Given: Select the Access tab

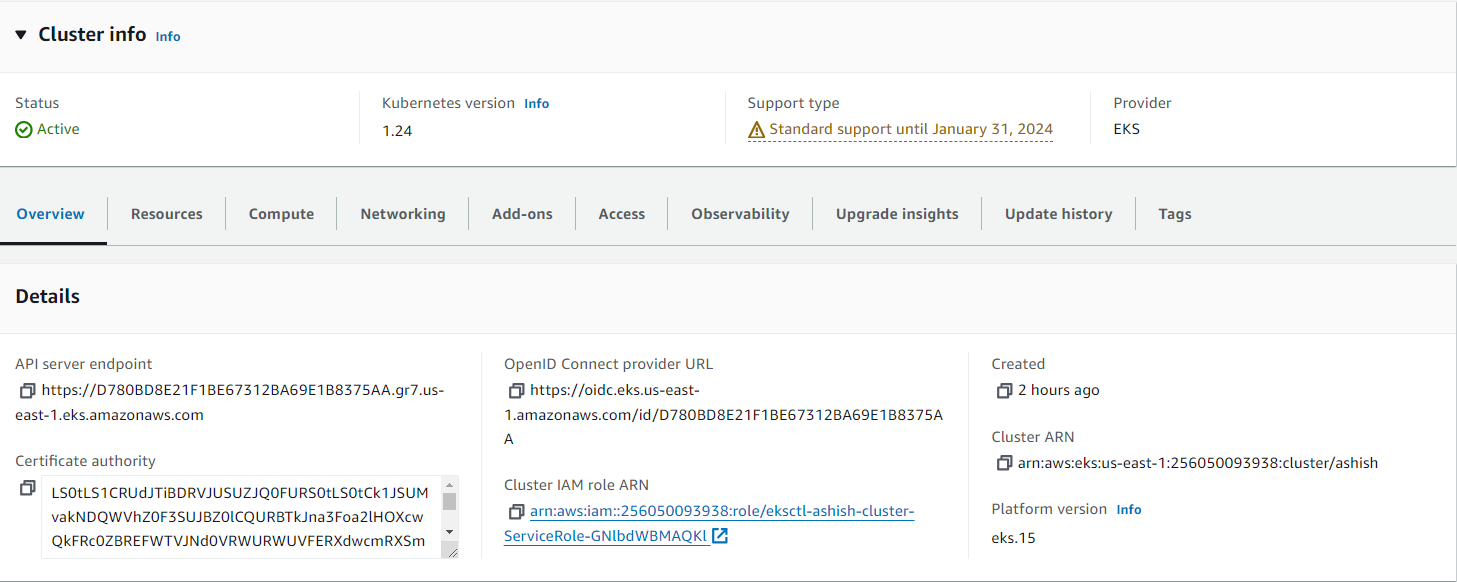Looking at the screenshot, I should pyautogui.click(x=622, y=214).
